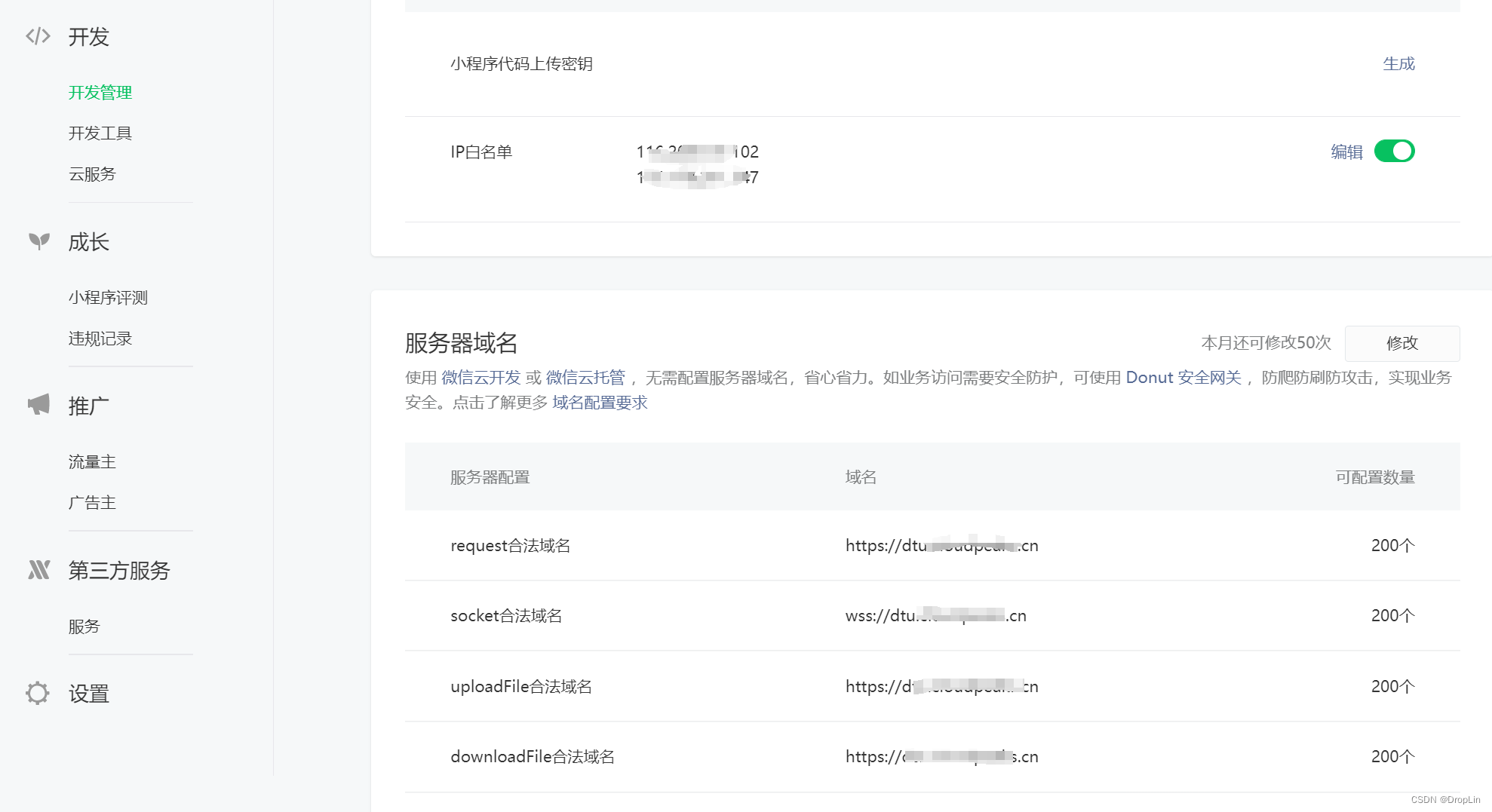Click the wss socket domain URL
The width and height of the screenshot is (1492, 812).
[x=936, y=616]
